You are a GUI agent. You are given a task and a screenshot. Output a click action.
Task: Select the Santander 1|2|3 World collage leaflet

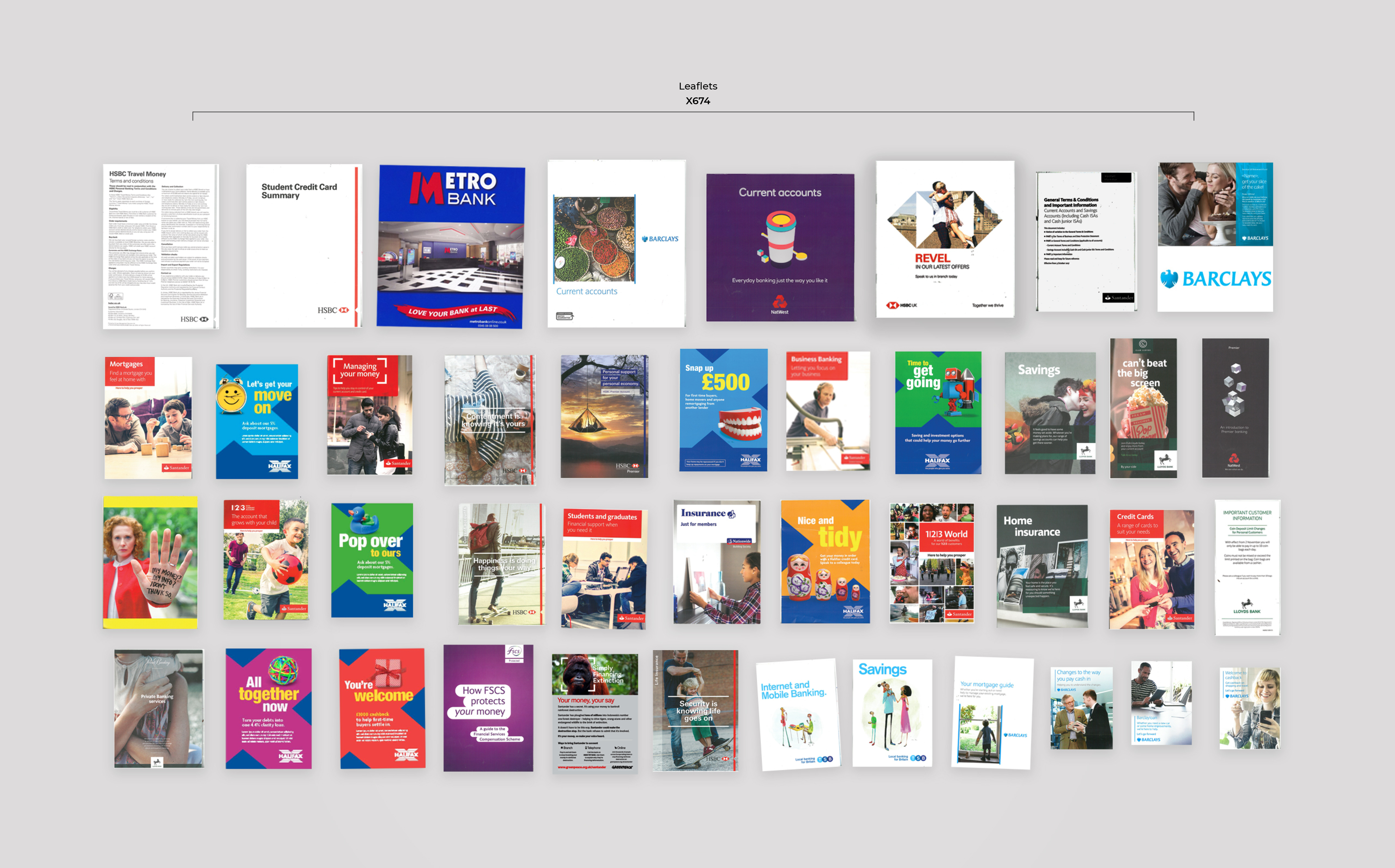pyautogui.click(x=932, y=563)
